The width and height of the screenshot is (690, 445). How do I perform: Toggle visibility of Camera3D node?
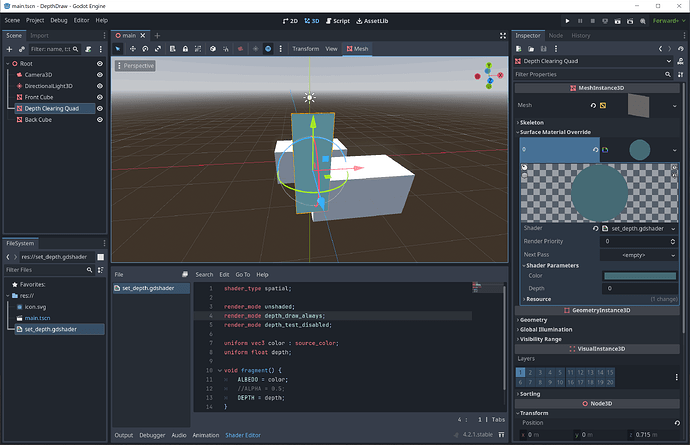pyautogui.click(x=100, y=75)
